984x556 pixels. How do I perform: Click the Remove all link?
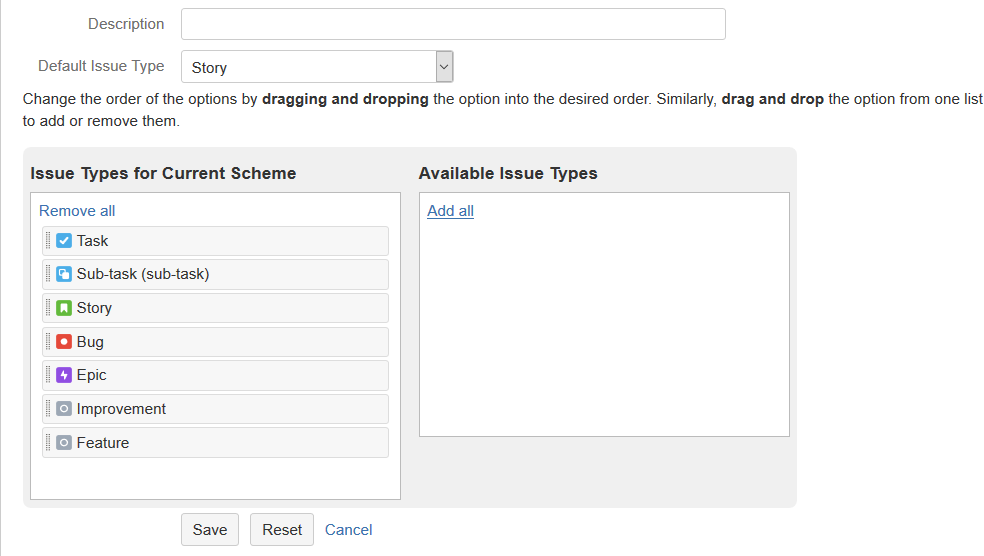click(x=77, y=211)
